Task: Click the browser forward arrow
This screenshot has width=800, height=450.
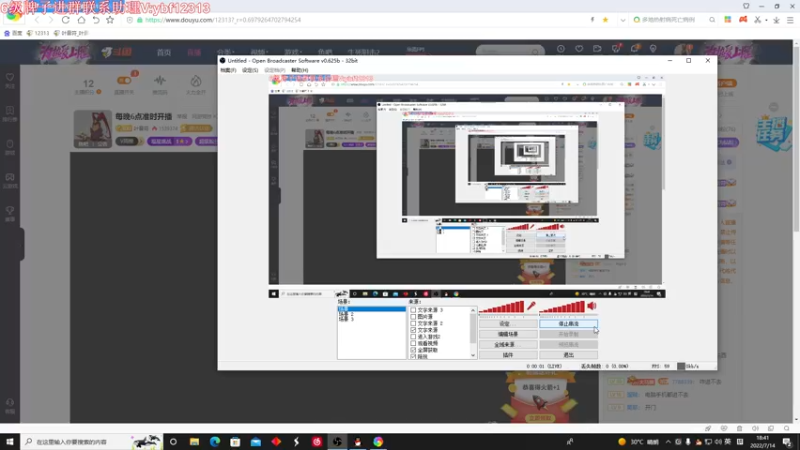Action: coord(51,20)
